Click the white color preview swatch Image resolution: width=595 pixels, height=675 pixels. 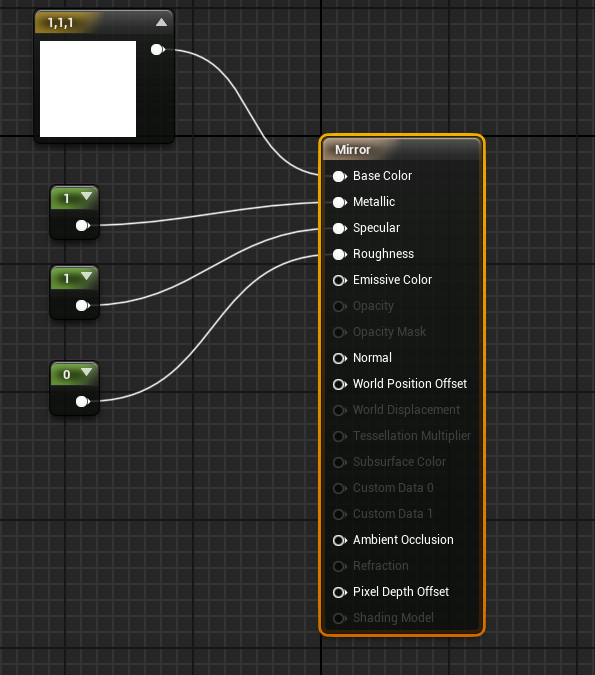click(x=88, y=89)
